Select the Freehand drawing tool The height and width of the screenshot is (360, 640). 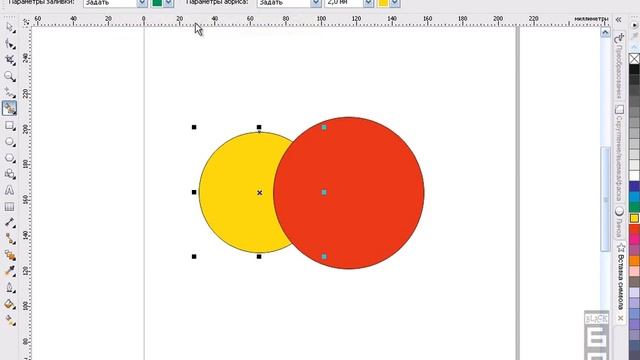[x=10, y=93]
